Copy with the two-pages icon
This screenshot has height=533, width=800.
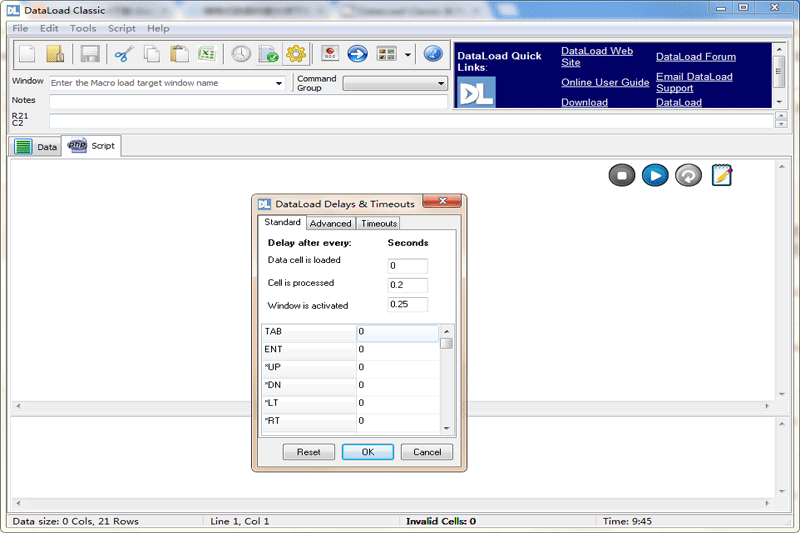(x=152, y=54)
